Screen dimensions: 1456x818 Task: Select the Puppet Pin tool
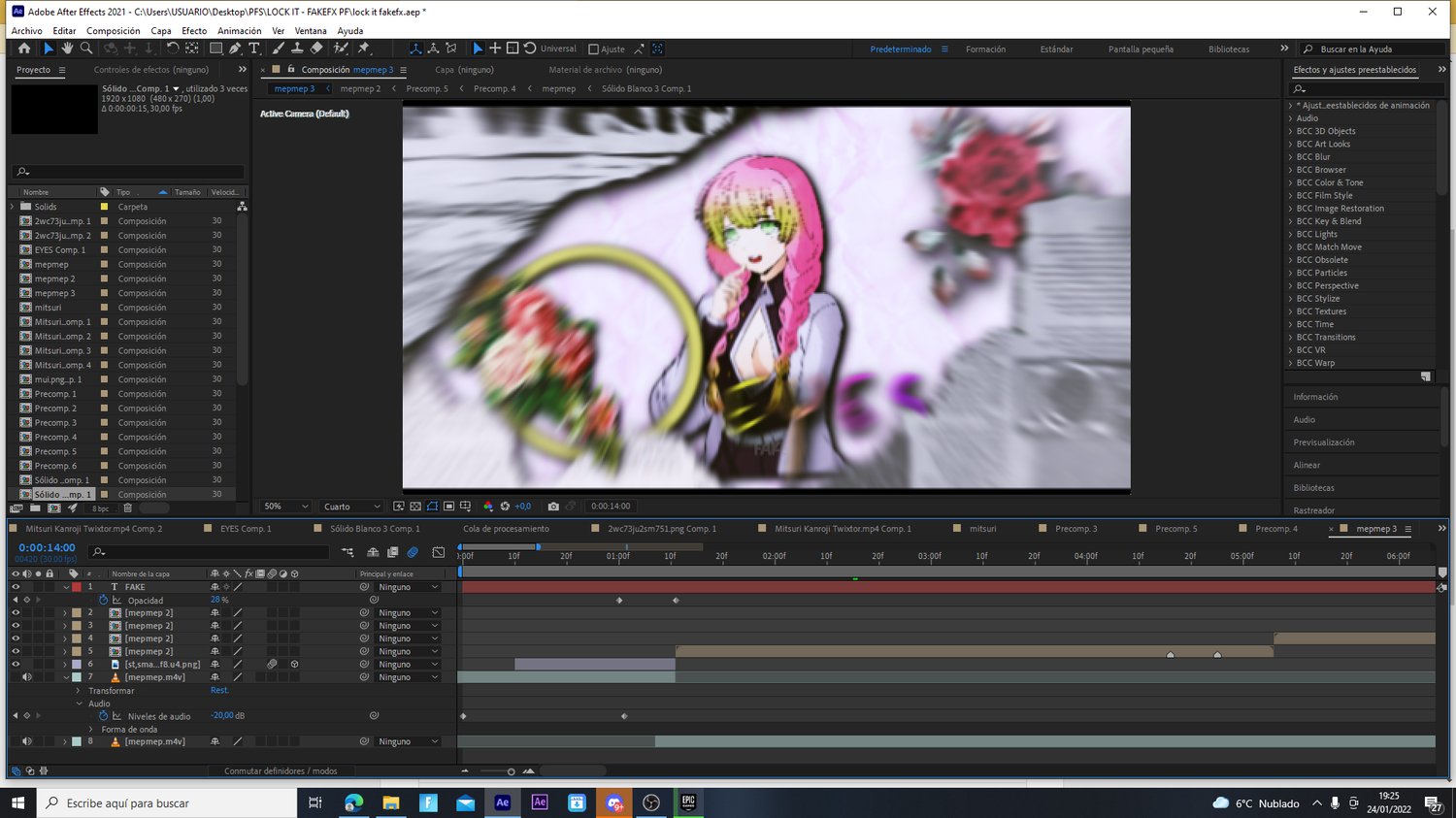(x=364, y=49)
